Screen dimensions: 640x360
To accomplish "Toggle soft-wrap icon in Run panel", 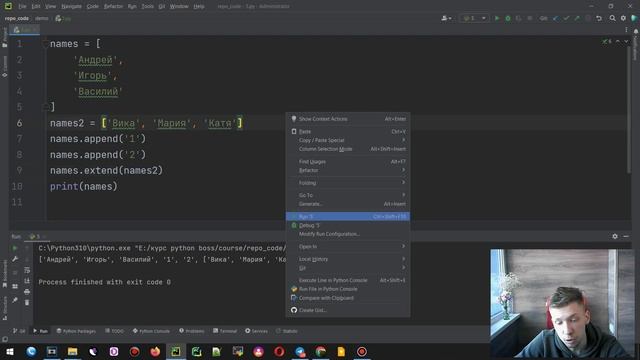I will pos(27,270).
